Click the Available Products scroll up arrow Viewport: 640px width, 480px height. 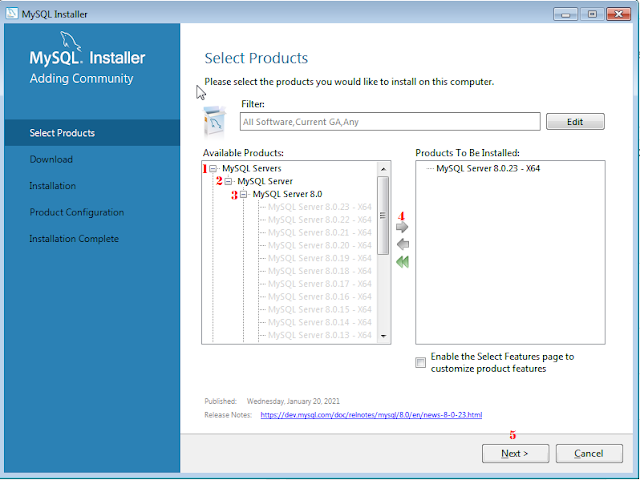click(383, 169)
